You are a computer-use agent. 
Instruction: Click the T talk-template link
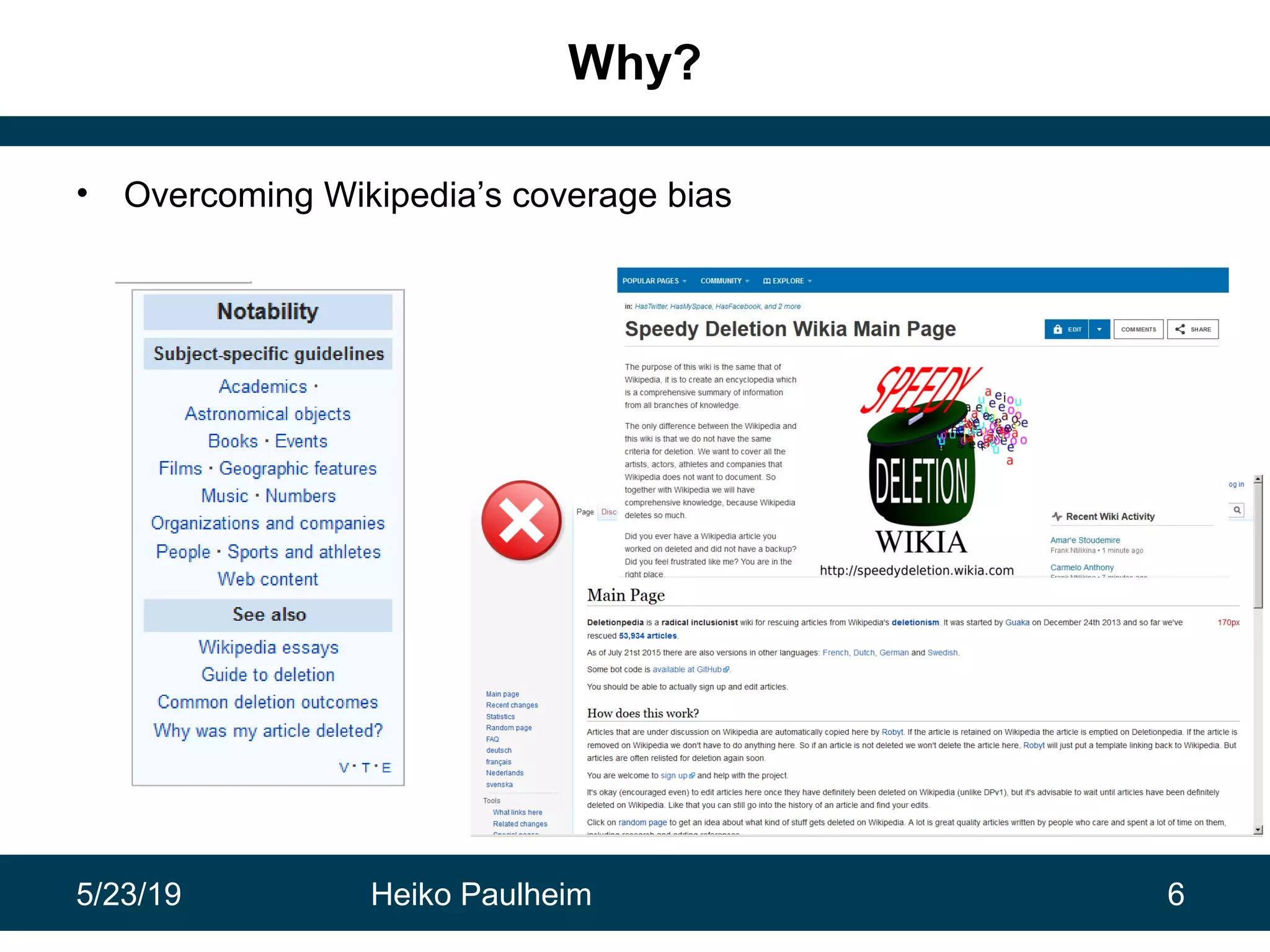pos(365,768)
